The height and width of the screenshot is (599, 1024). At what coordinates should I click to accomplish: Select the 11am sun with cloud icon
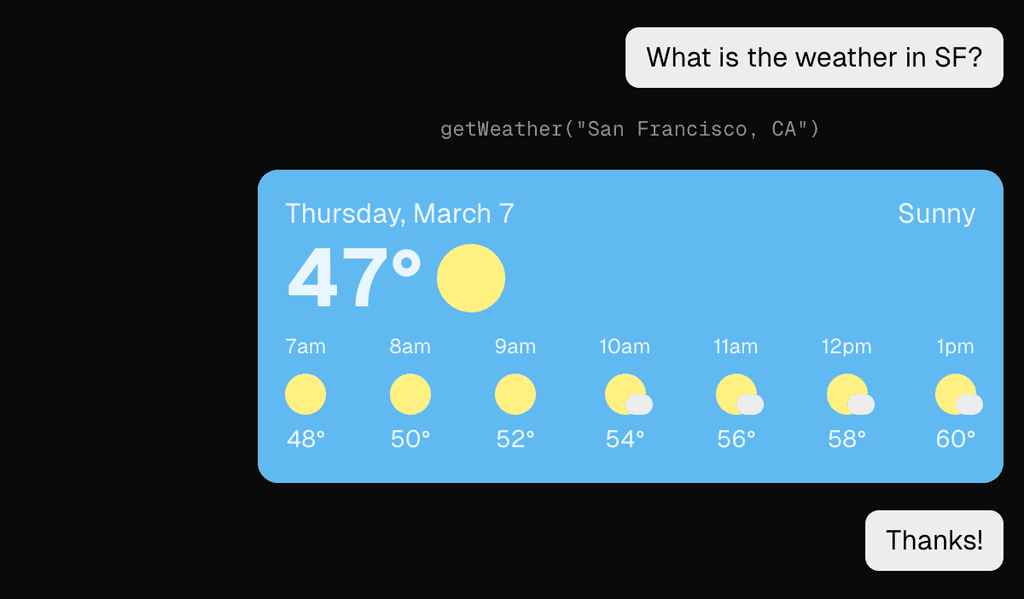[x=736, y=393]
